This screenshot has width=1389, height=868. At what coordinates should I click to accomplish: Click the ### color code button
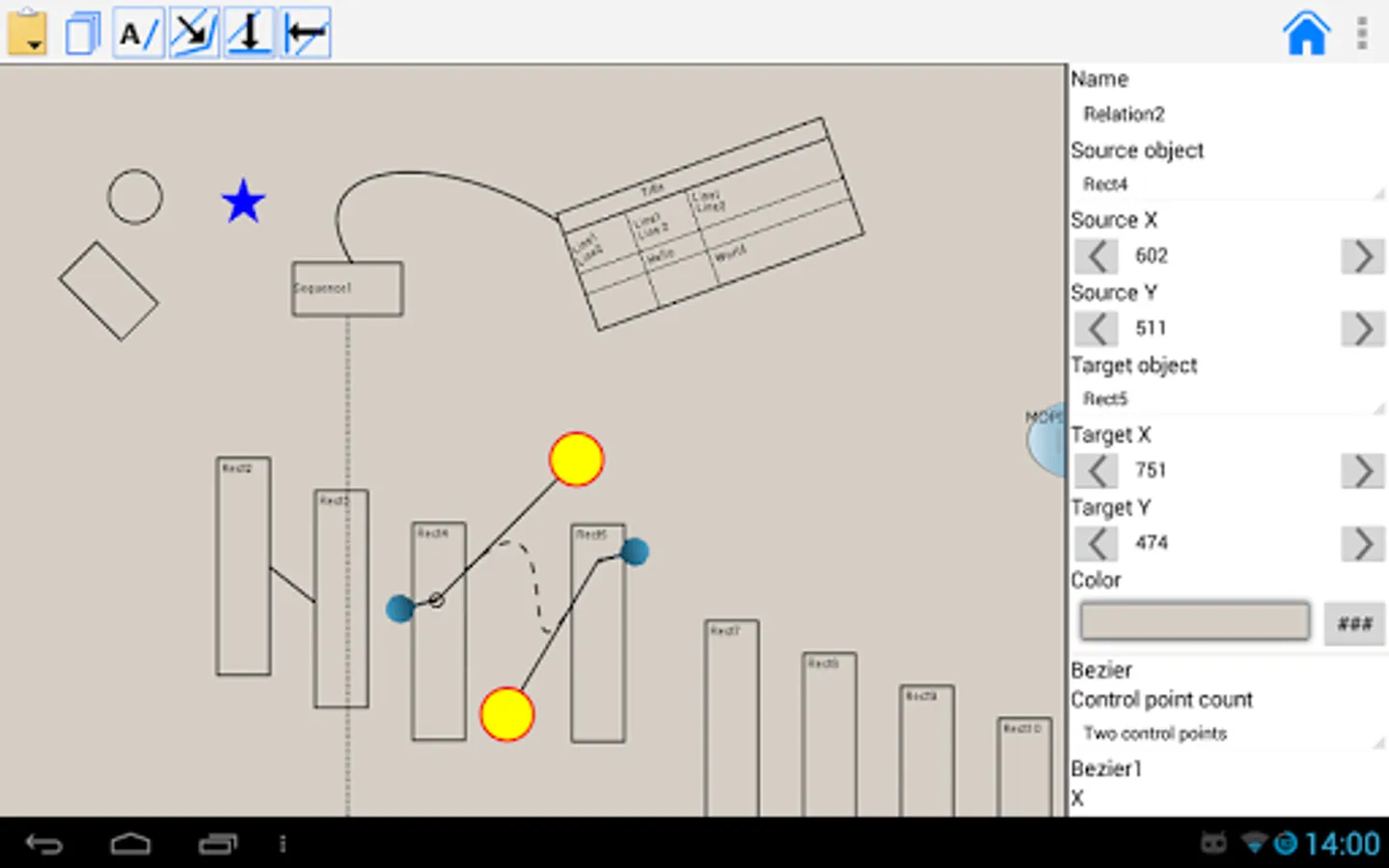pos(1354,623)
